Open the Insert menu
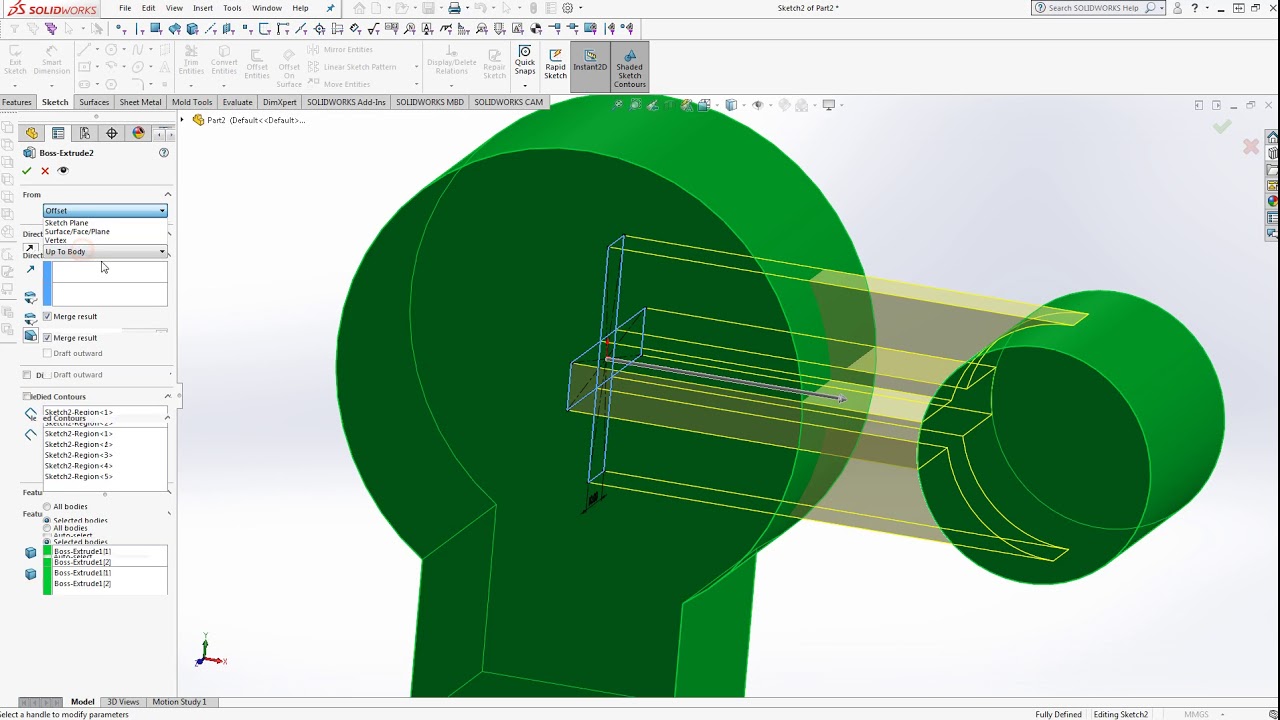1280x720 pixels. (x=203, y=8)
